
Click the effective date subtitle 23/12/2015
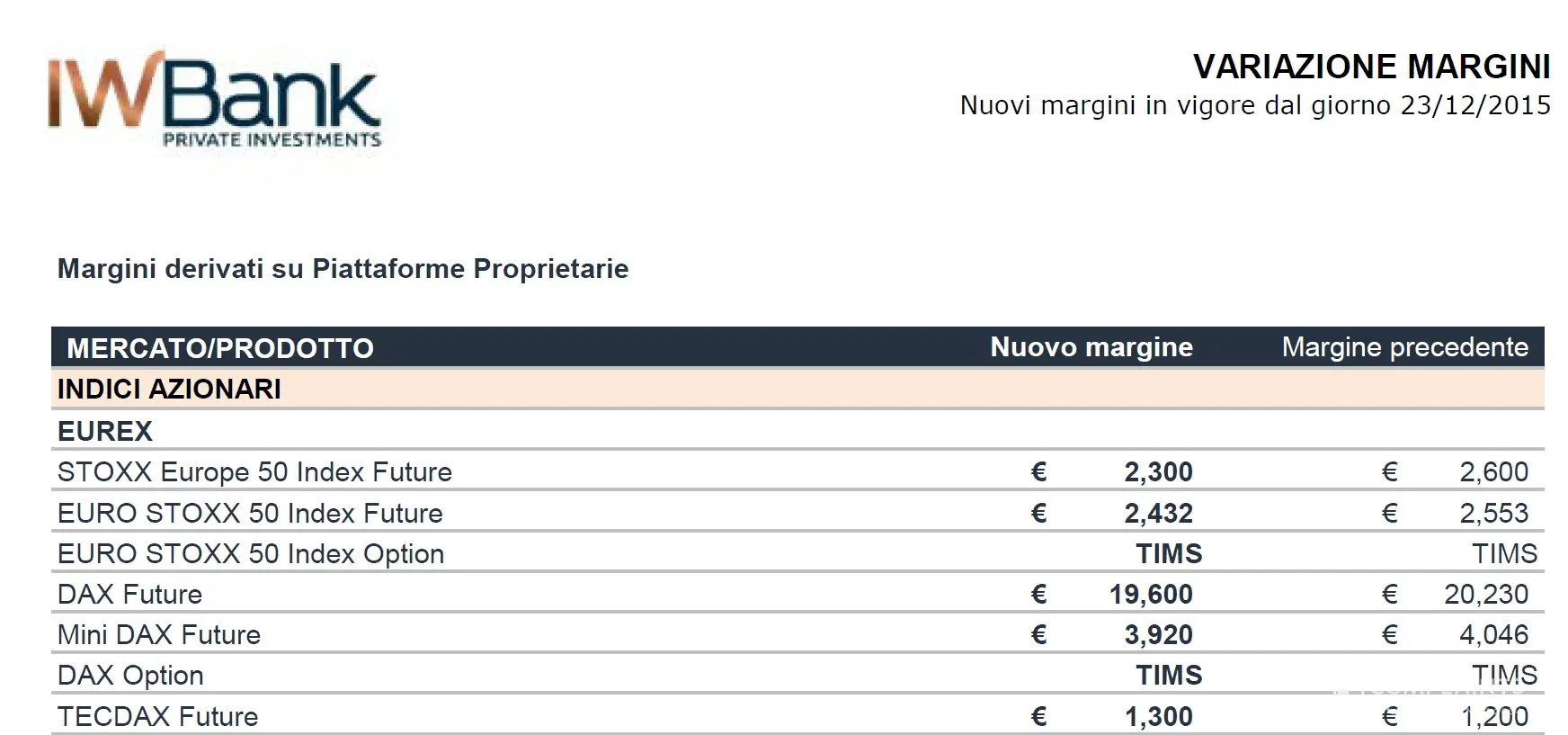(1255, 105)
